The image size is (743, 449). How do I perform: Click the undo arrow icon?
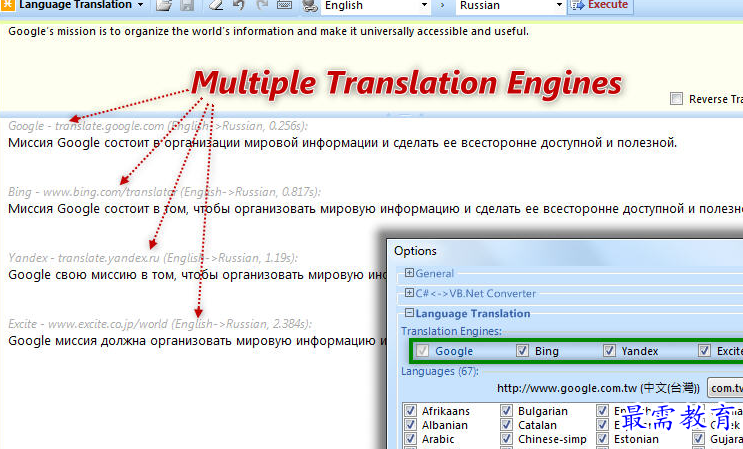[x=239, y=5]
